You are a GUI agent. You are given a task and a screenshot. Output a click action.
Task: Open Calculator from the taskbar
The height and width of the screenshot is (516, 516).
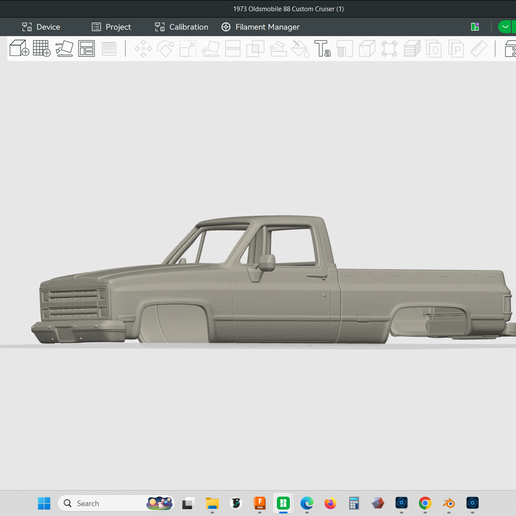pyautogui.click(x=354, y=503)
